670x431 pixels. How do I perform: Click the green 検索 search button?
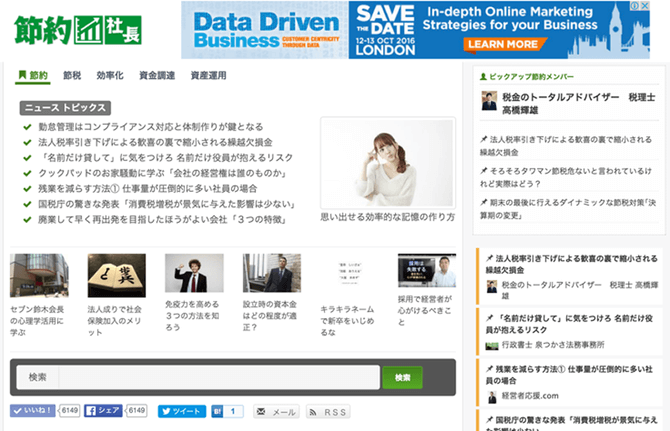[402, 377]
